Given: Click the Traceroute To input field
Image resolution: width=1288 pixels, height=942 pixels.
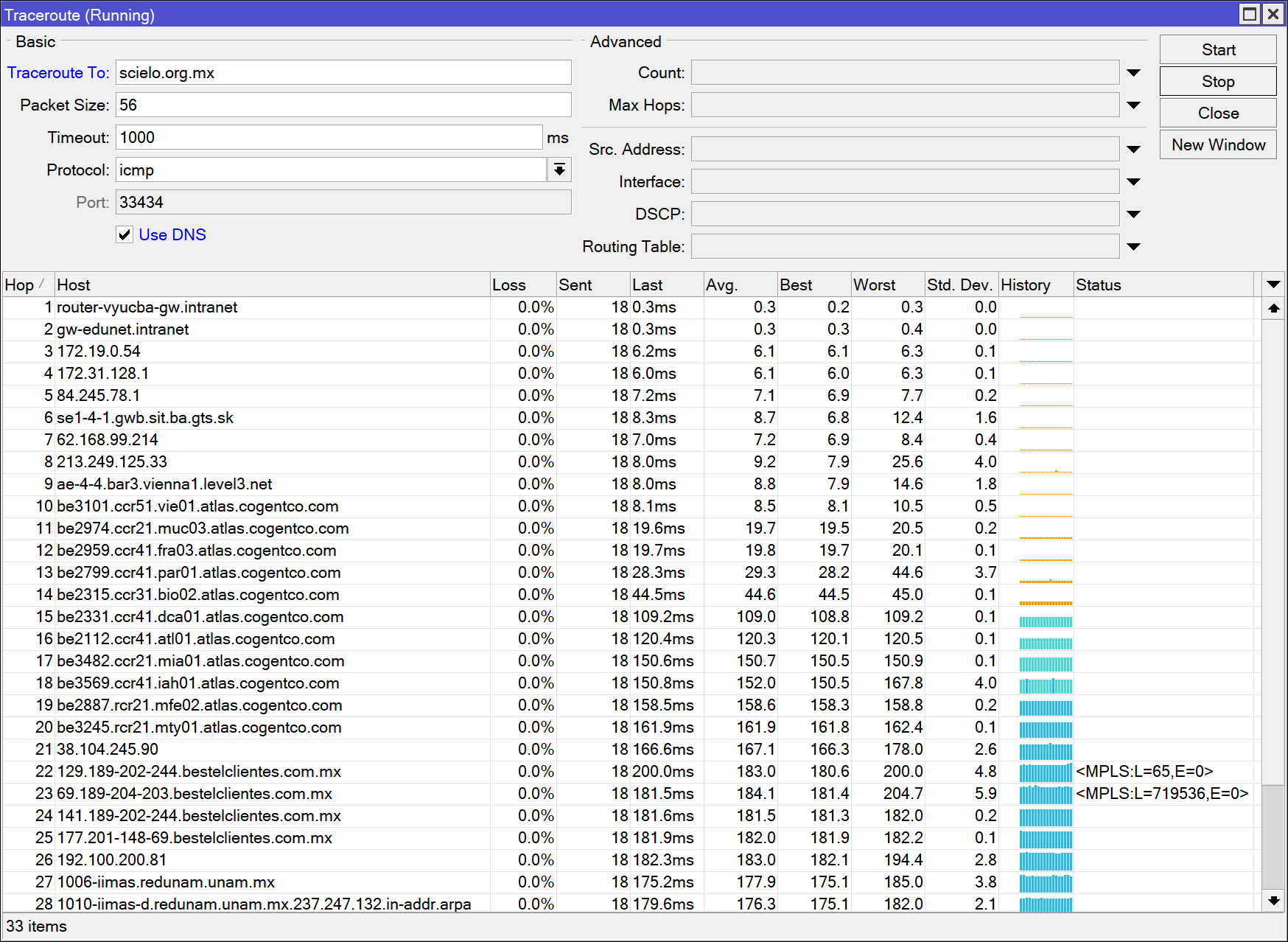Looking at the screenshot, I should 343,72.
